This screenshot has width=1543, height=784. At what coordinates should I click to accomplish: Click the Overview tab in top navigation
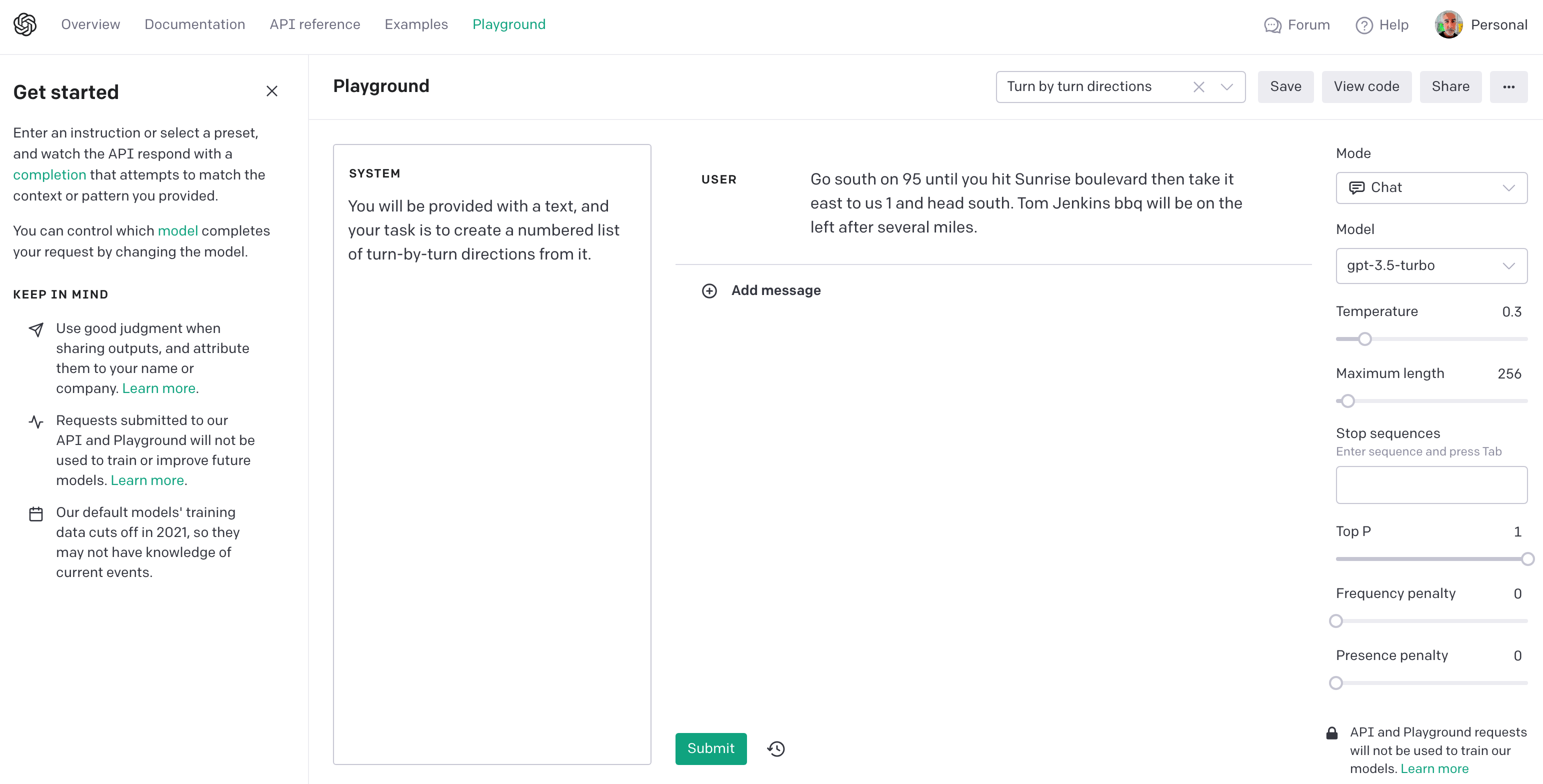point(91,24)
